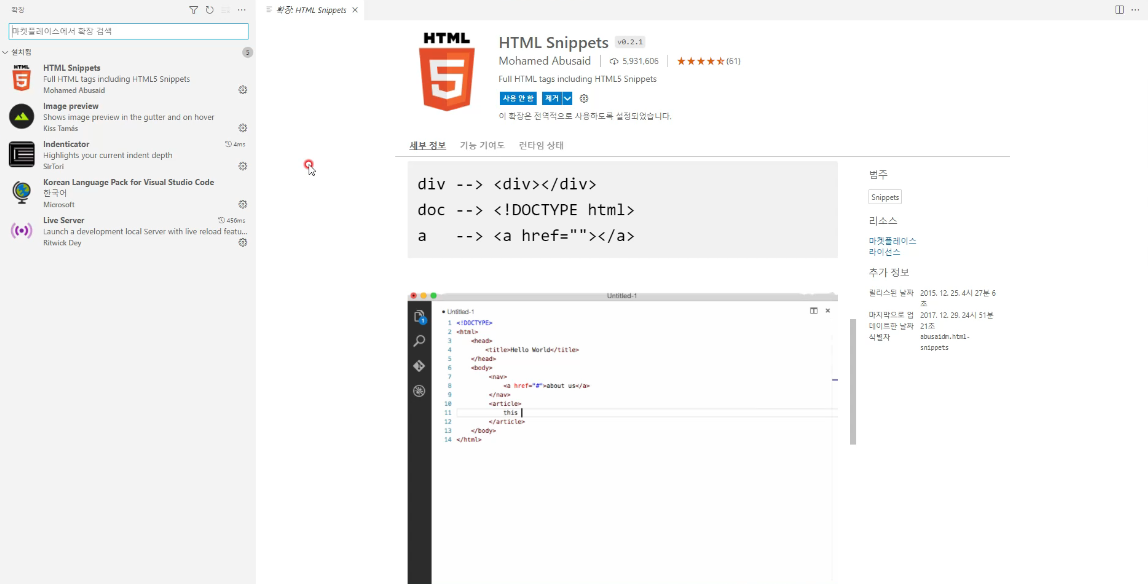
Task: Open the editor more actions menu
Action: (1137, 10)
